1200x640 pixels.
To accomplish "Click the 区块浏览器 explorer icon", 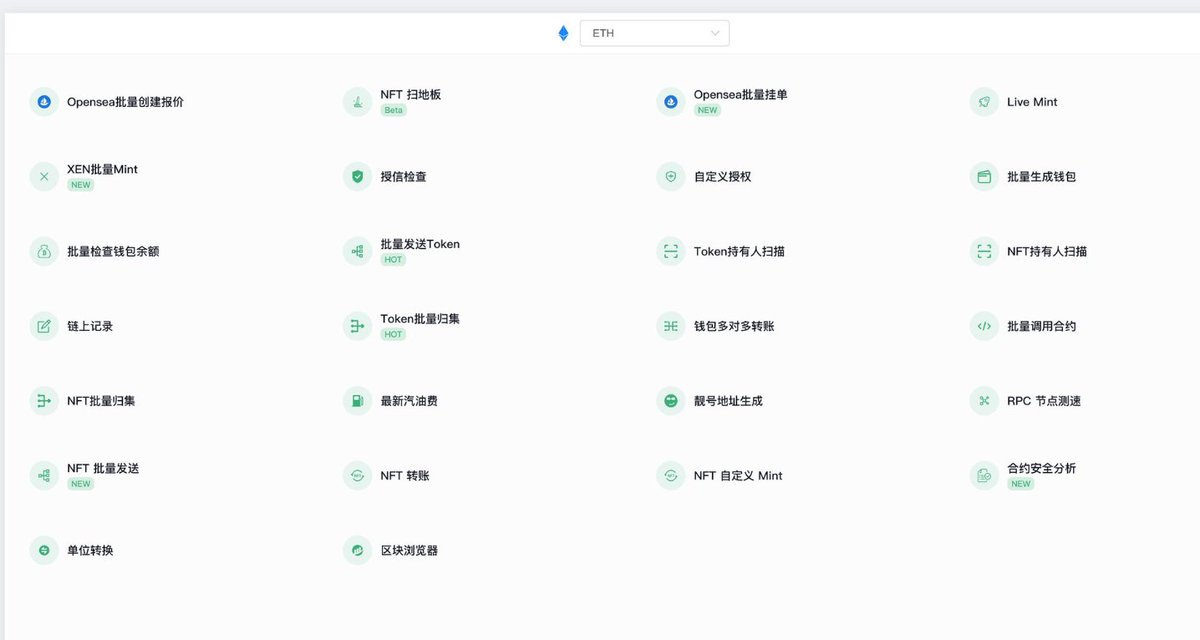I will [357, 550].
